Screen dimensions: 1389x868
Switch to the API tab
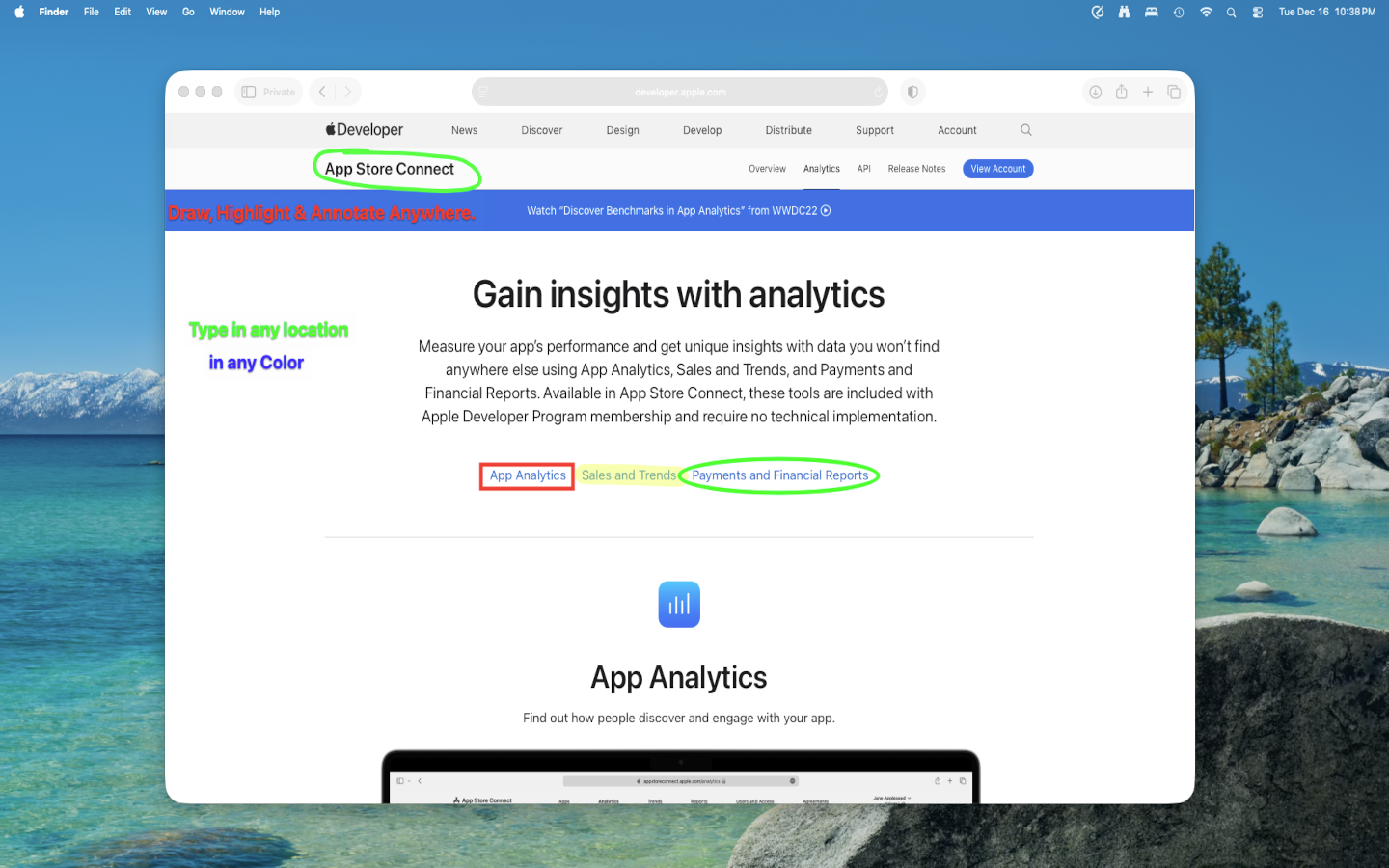coord(864,169)
